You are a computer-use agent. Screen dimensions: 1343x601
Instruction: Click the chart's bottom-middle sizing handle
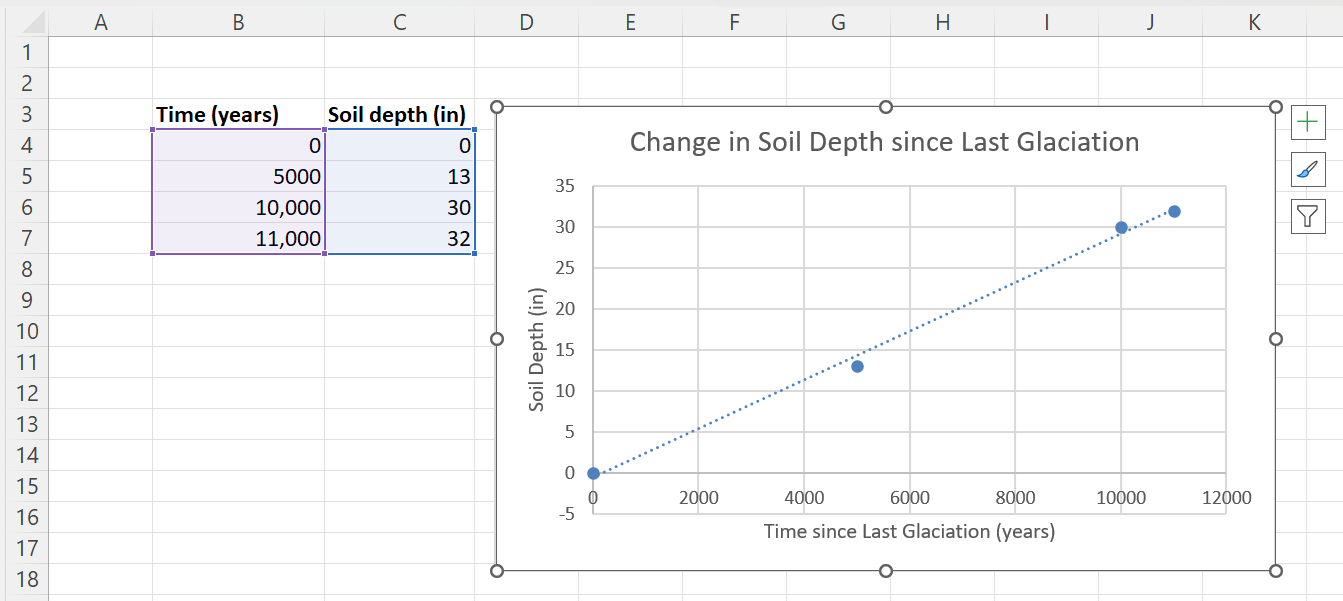pos(885,571)
